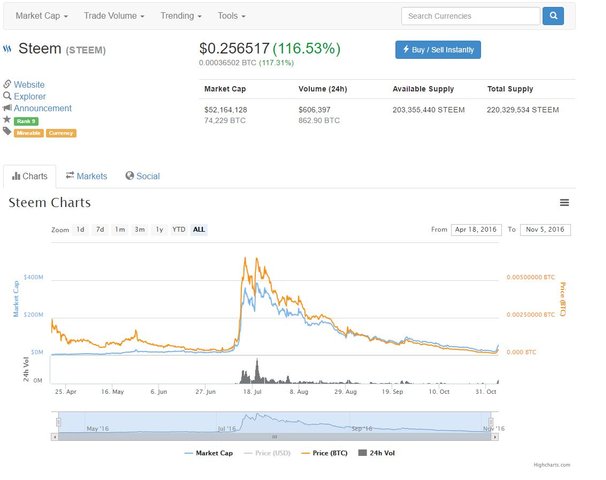Focus the Search Currencies input field
The width and height of the screenshot is (606, 480).
470,16
